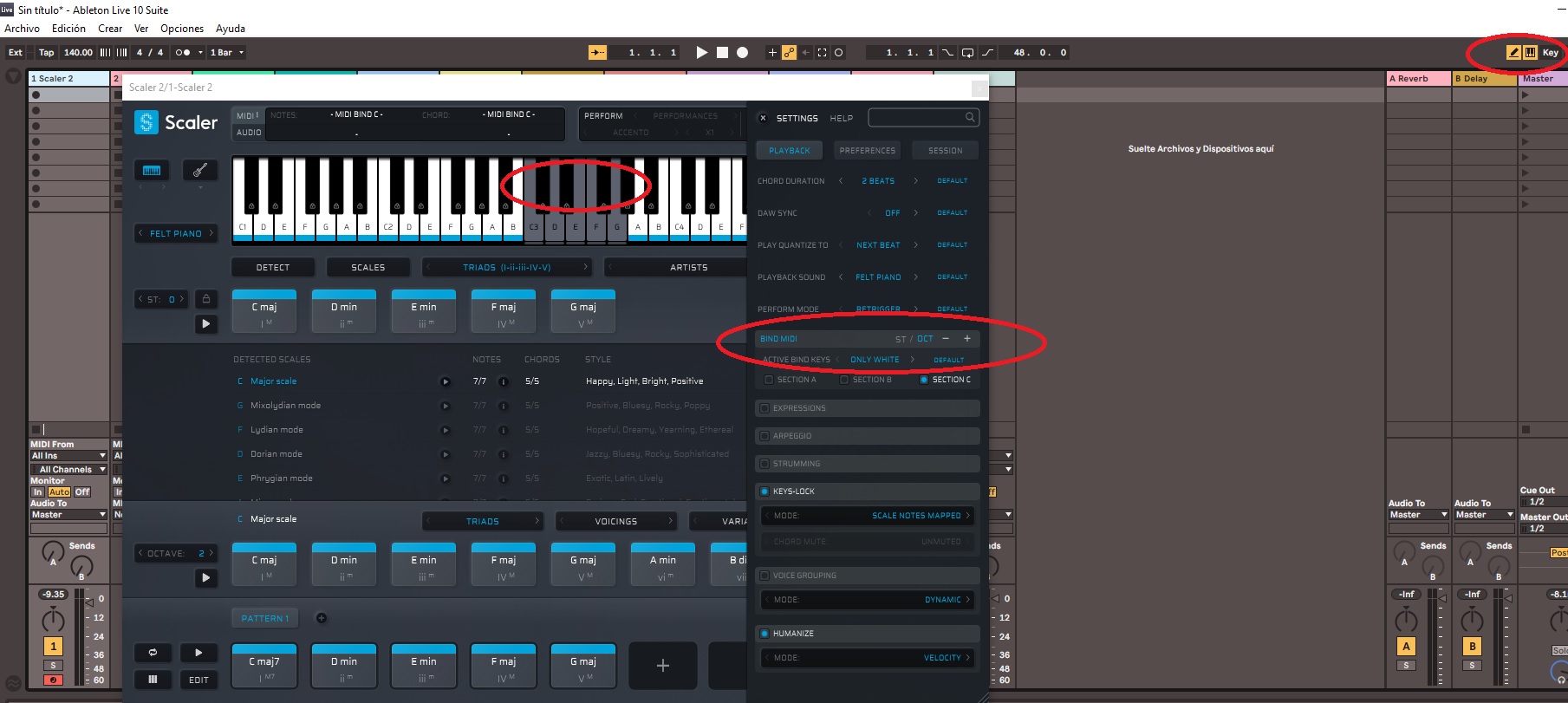Play the Major scale chords row

(x=206, y=577)
